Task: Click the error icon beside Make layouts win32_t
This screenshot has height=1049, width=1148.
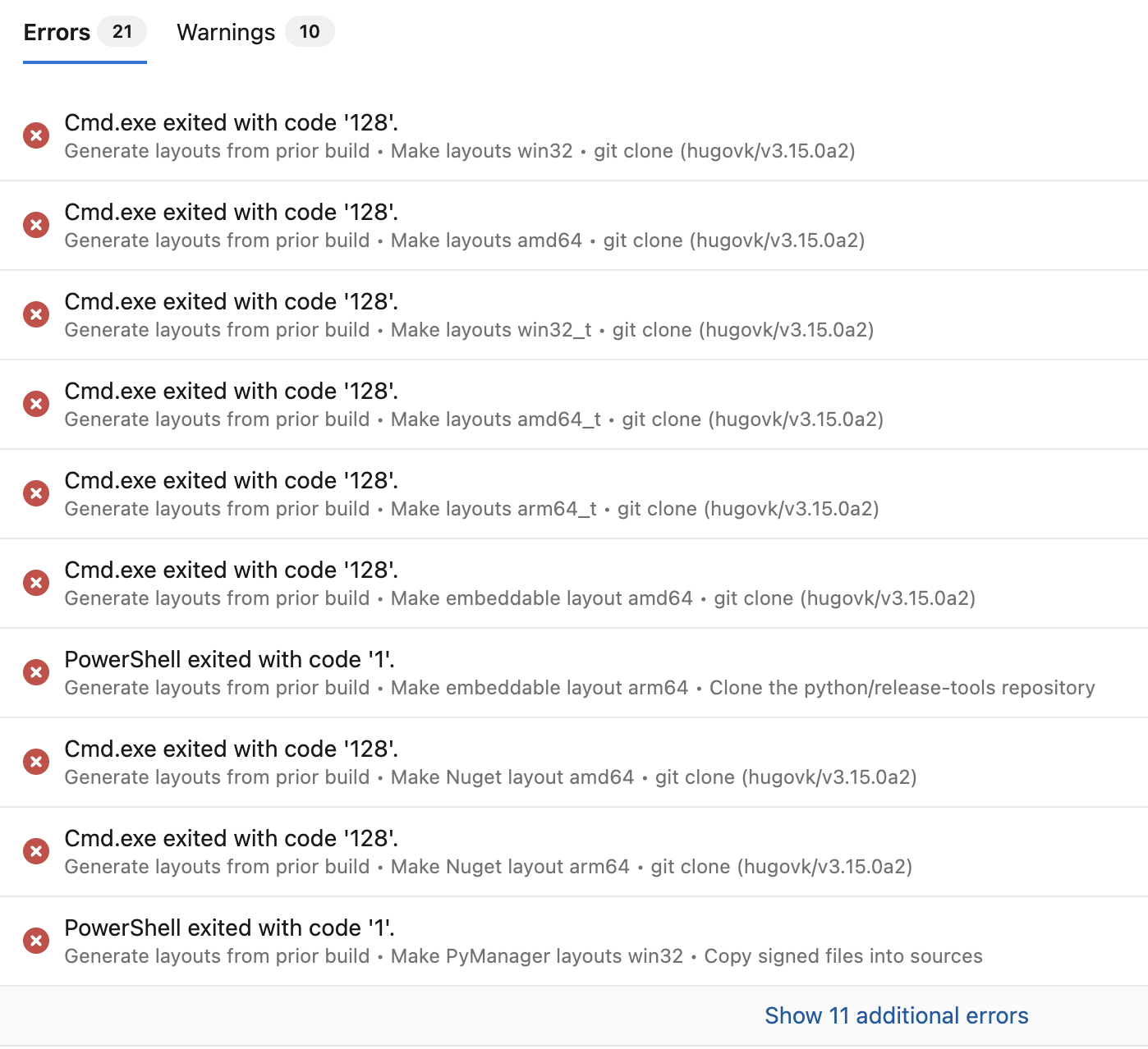Action: point(36,314)
